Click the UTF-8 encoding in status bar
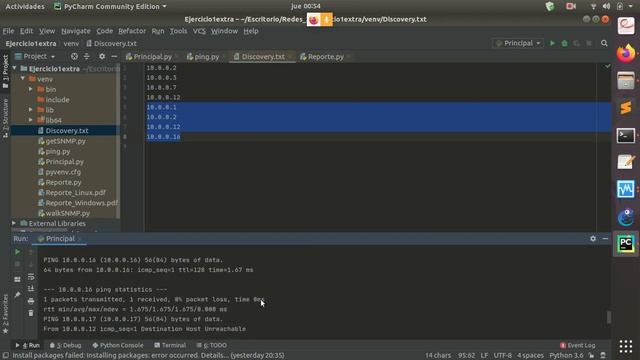 [x=502, y=356]
